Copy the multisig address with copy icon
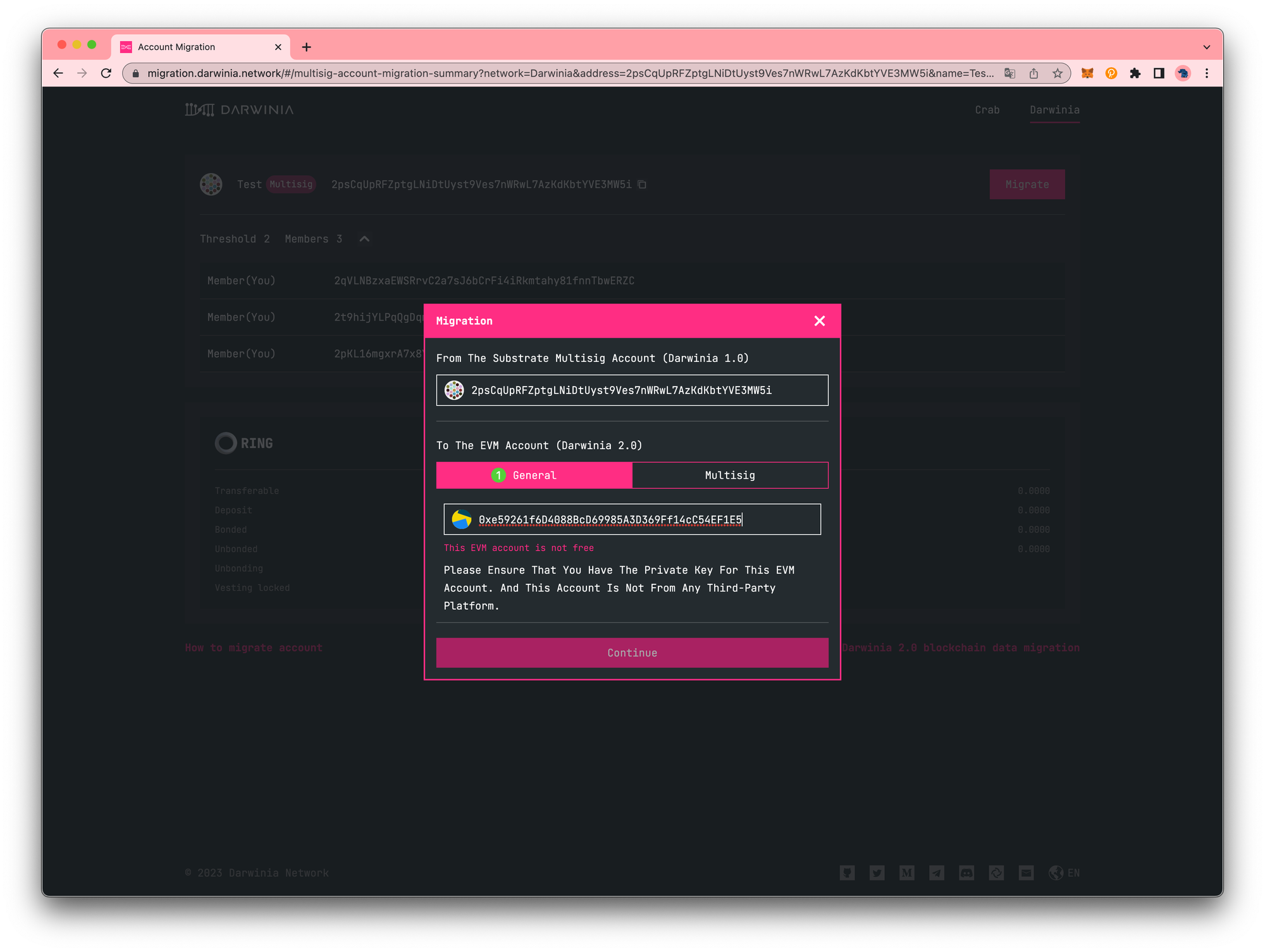The height and width of the screenshot is (952, 1265). click(x=641, y=184)
